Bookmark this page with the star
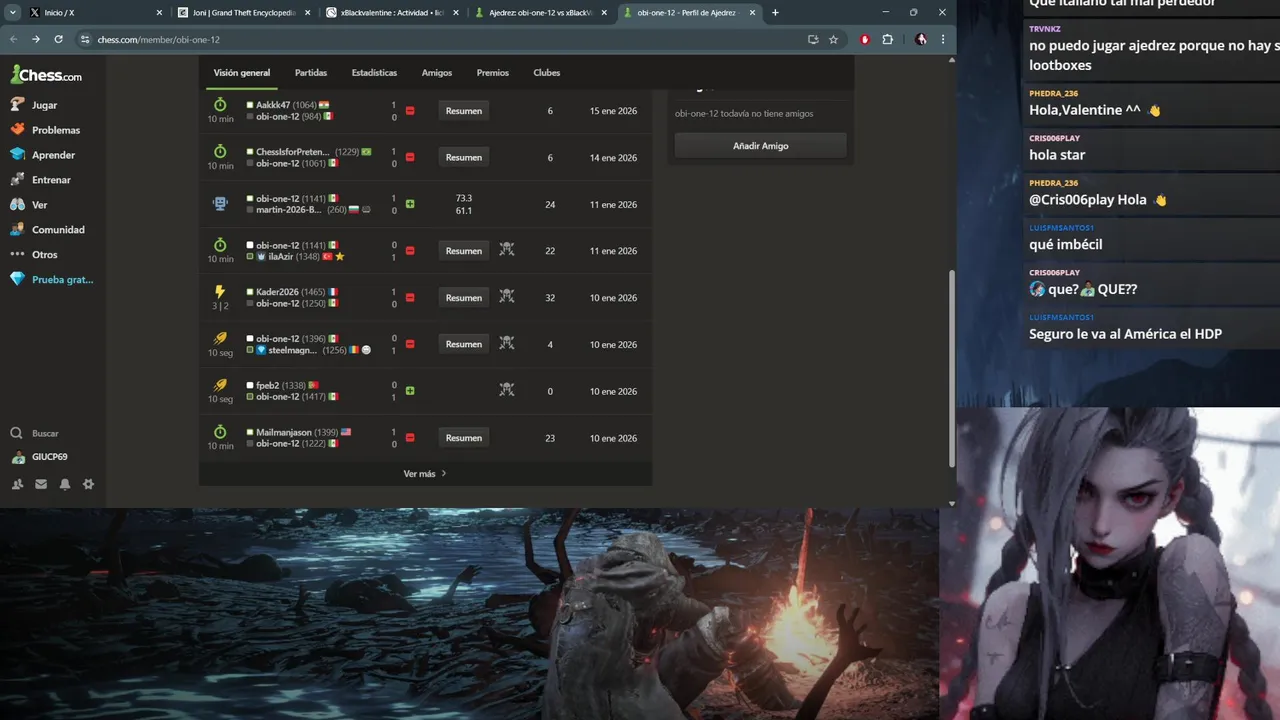 833,39
